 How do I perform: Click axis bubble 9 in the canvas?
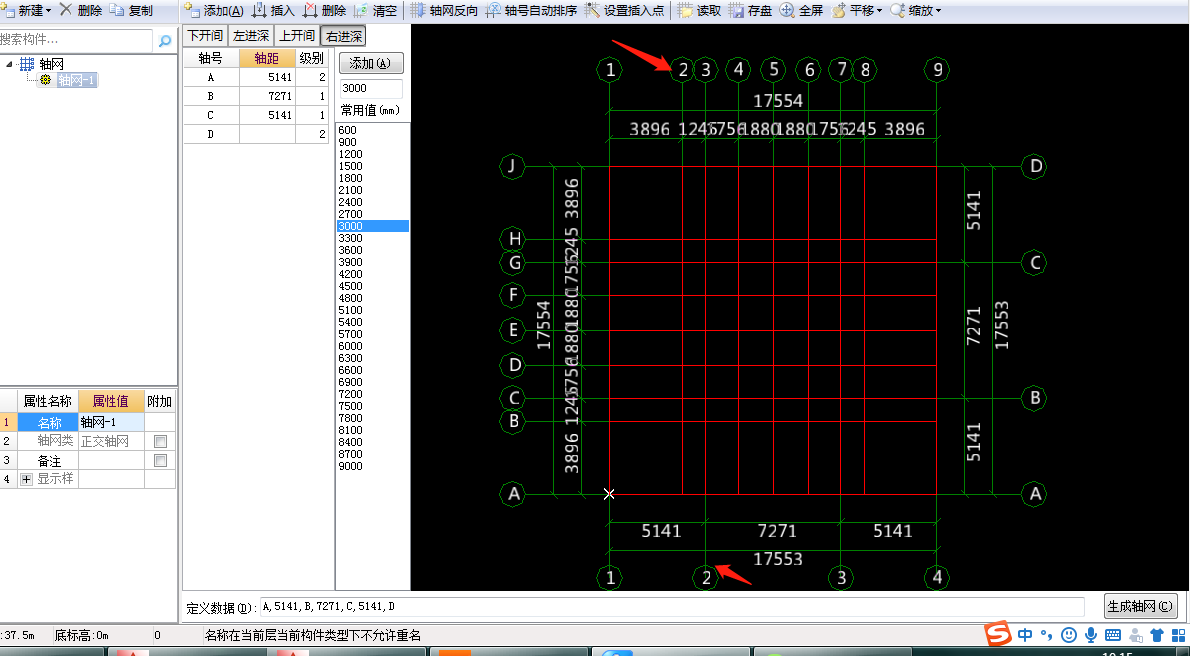938,70
